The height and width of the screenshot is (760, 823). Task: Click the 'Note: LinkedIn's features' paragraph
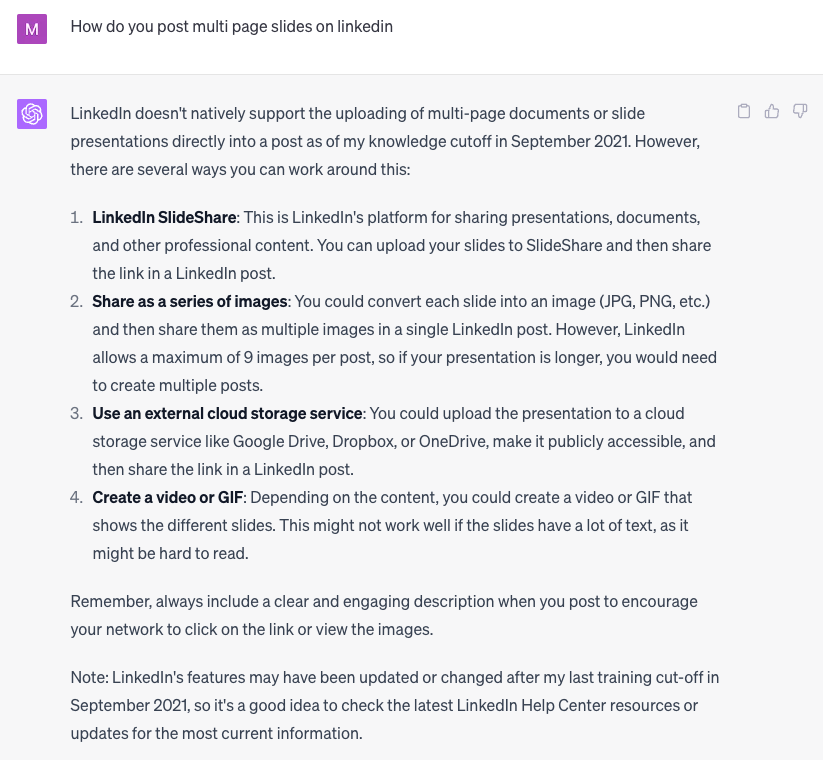pos(395,705)
